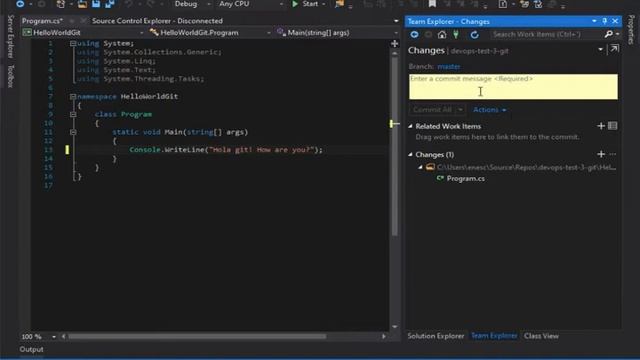
Task: Click the Console.WriteLine code line
Action: [226, 150]
